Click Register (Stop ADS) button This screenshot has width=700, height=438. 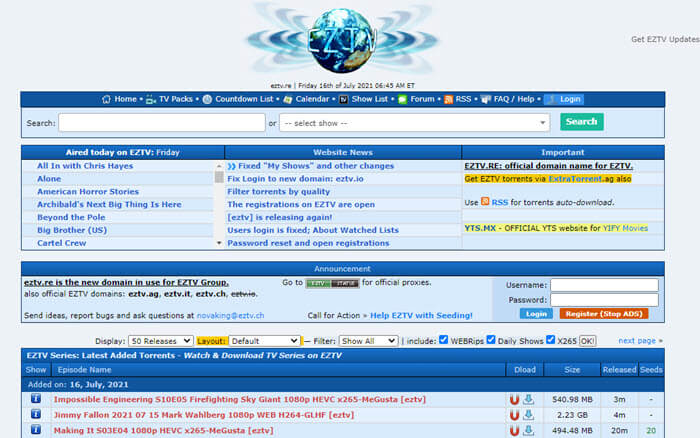pos(604,314)
